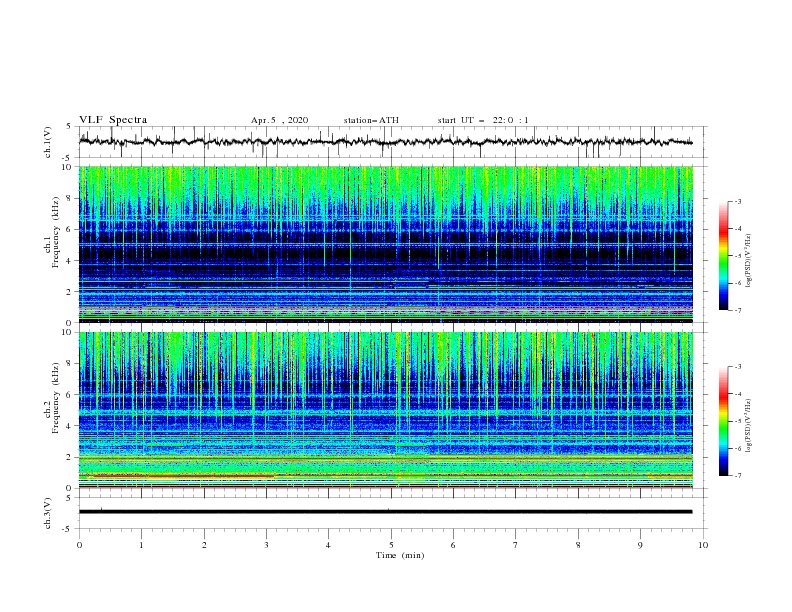Screen dimensions: 792x612
Task: Click the "start UT = 22:0 :1" text
Action: pos(483,120)
